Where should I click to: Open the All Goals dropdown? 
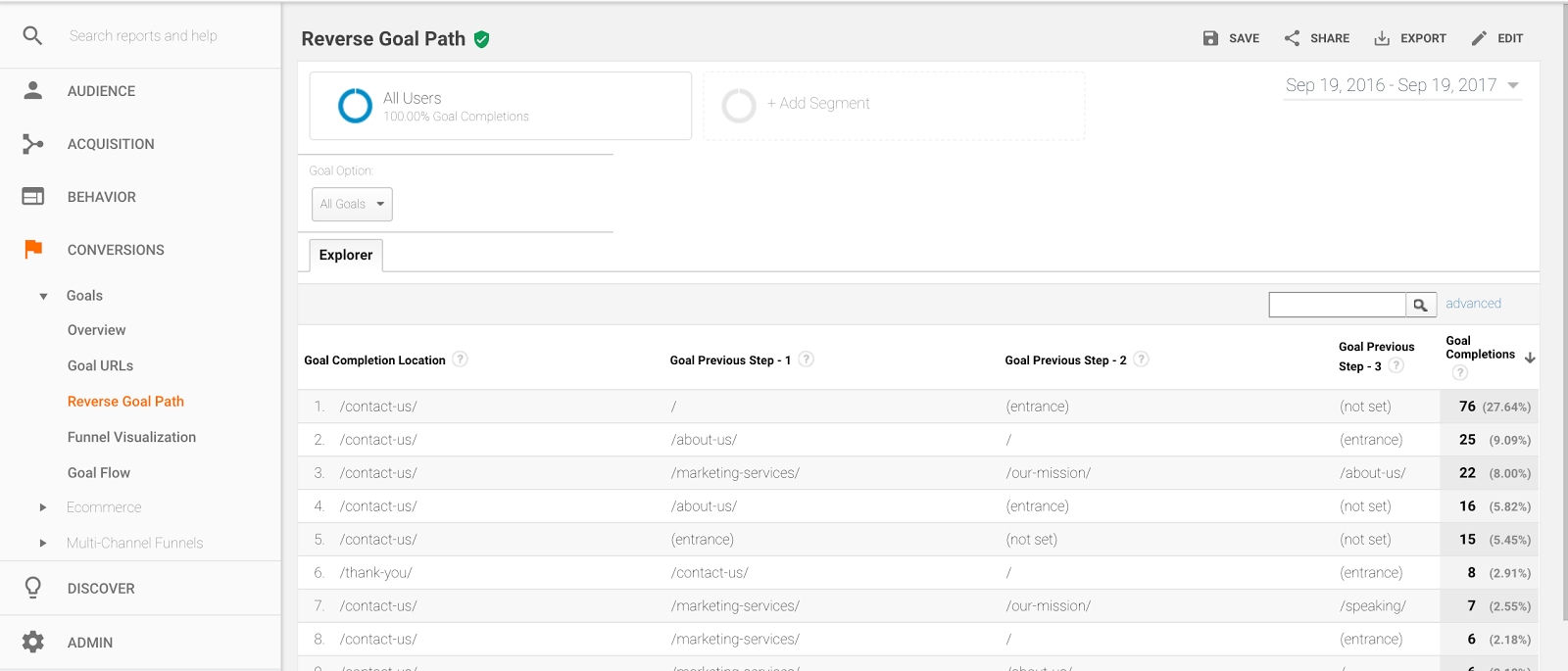coord(352,204)
